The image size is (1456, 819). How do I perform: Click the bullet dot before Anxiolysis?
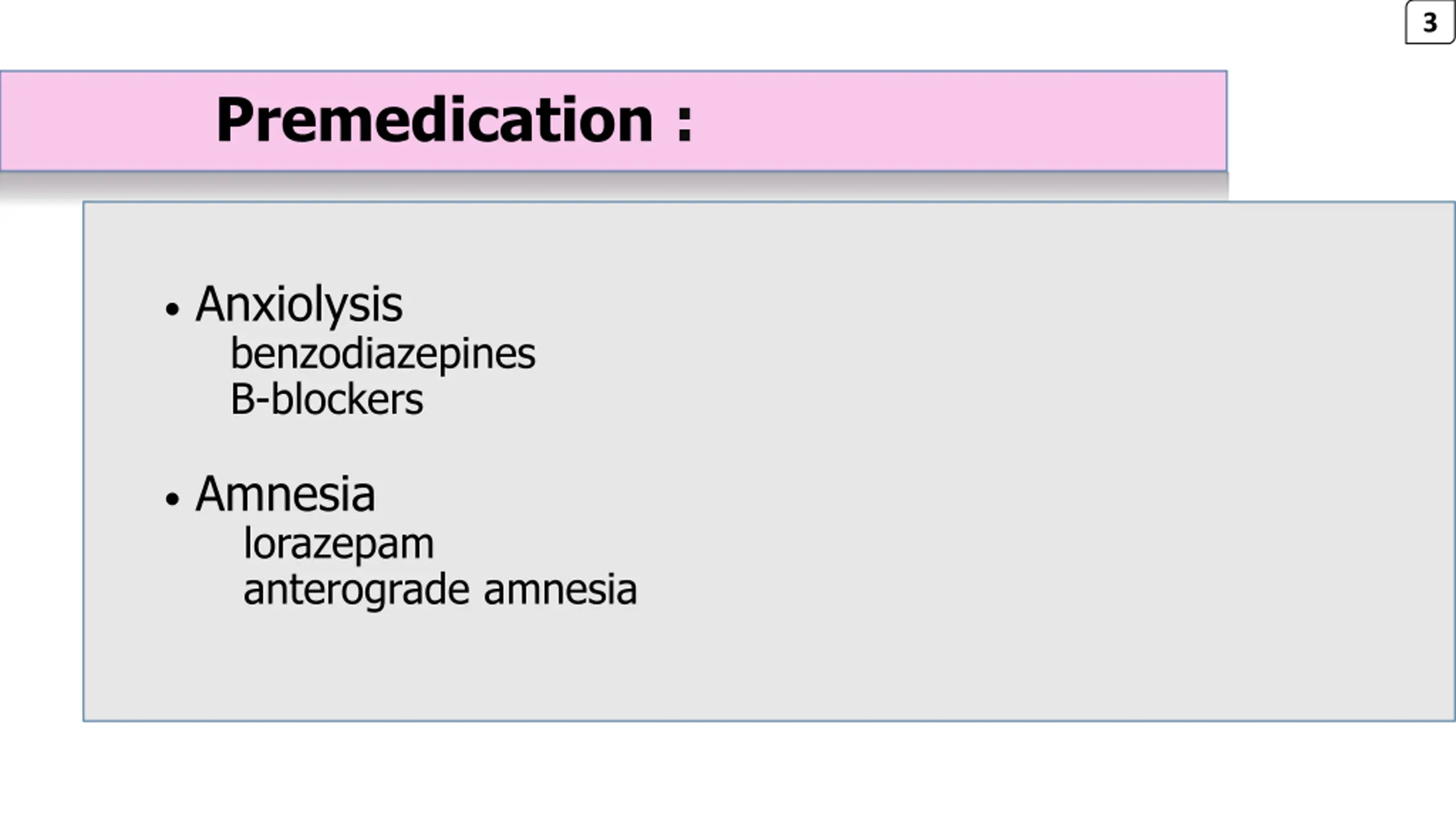coord(172,309)
